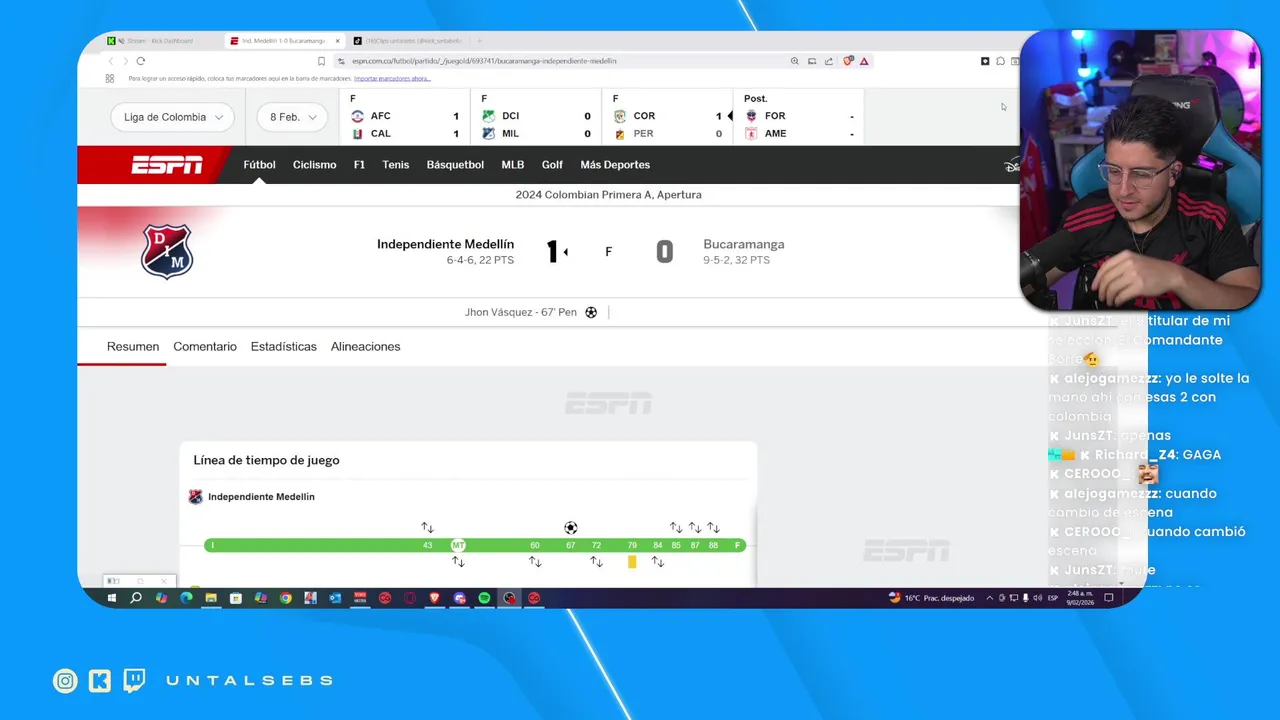Open the Brave browser taskbar icon

(434, 598)
